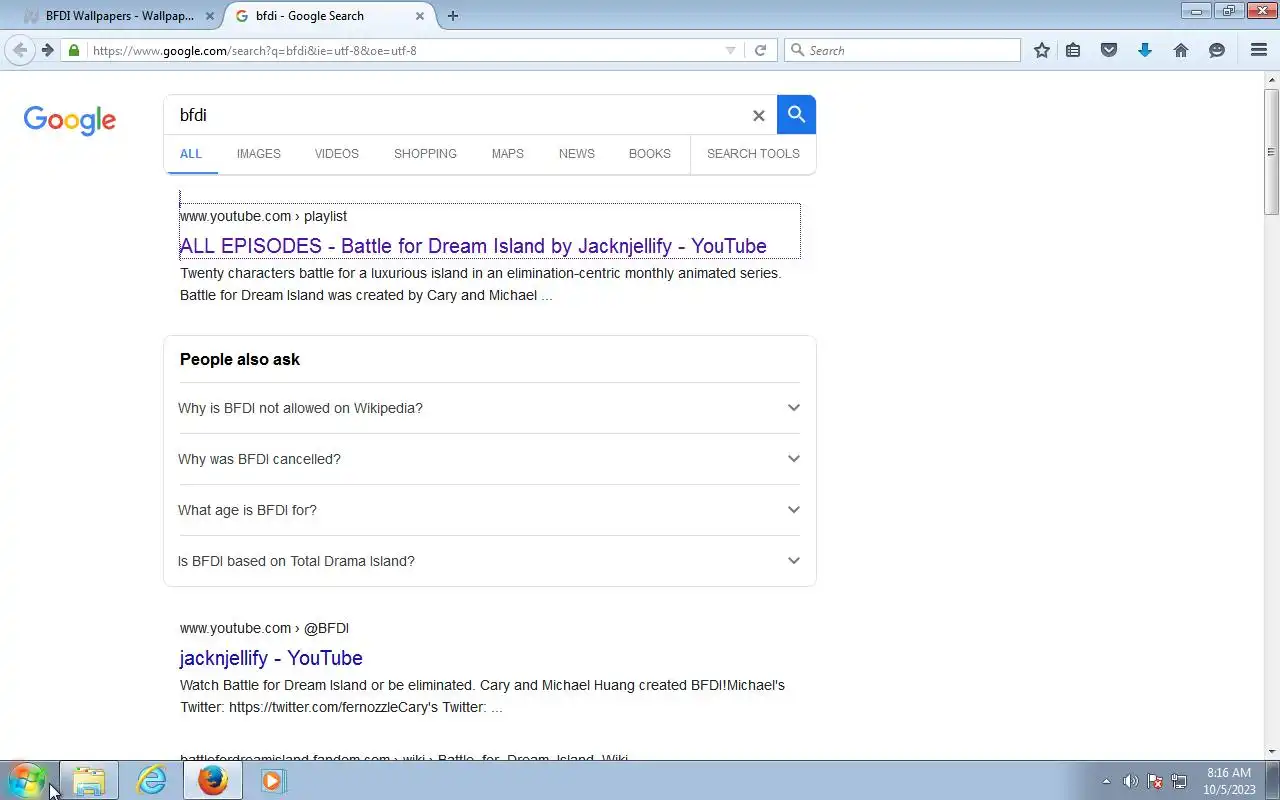This screenshot has width=1280, height=800.
Task: Switch to the BOOKS search tab
Action: (x=650, y=154)
